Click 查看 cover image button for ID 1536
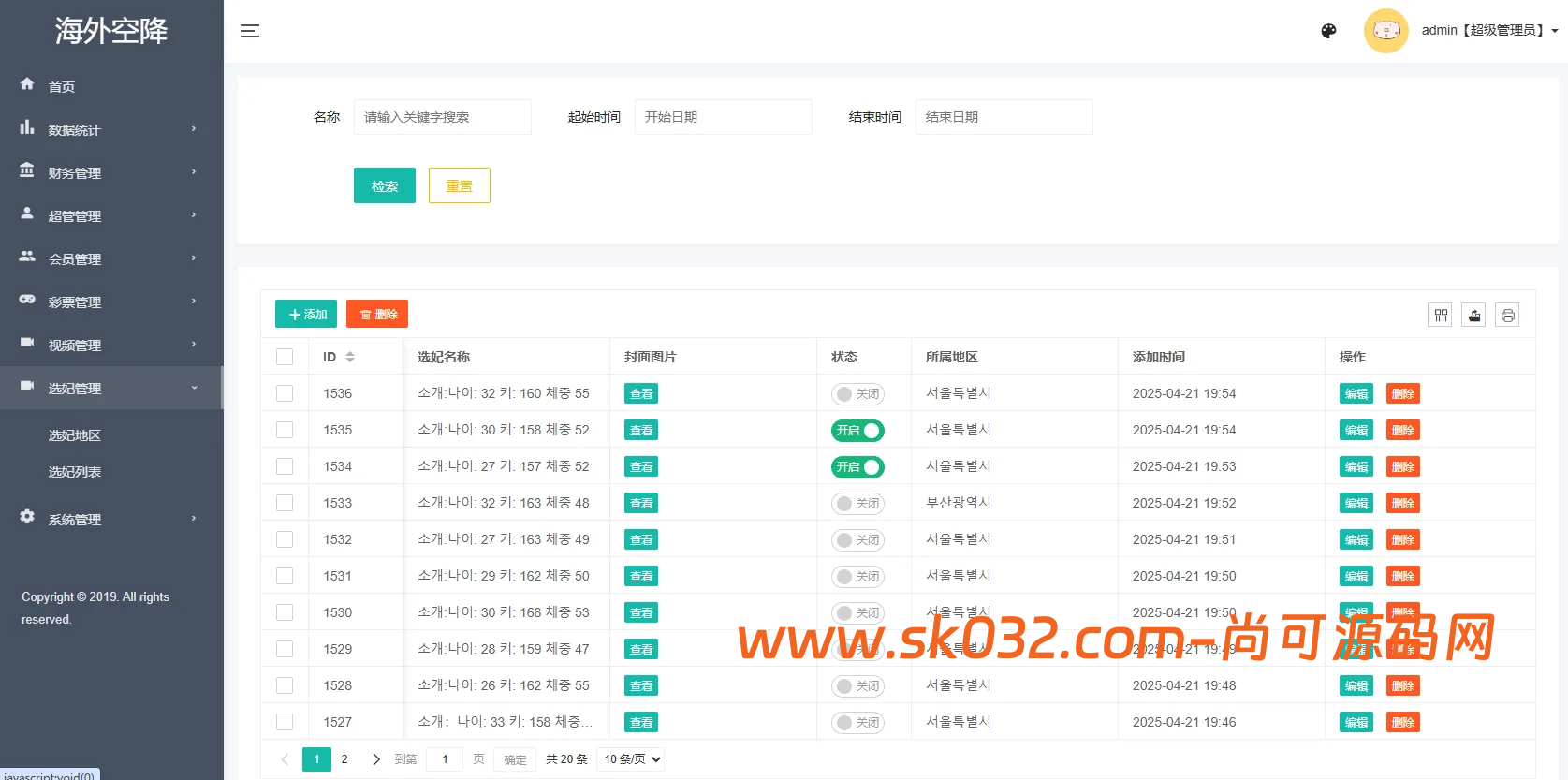The height and width of the screenshot is (780, 1568). point(641,394)
